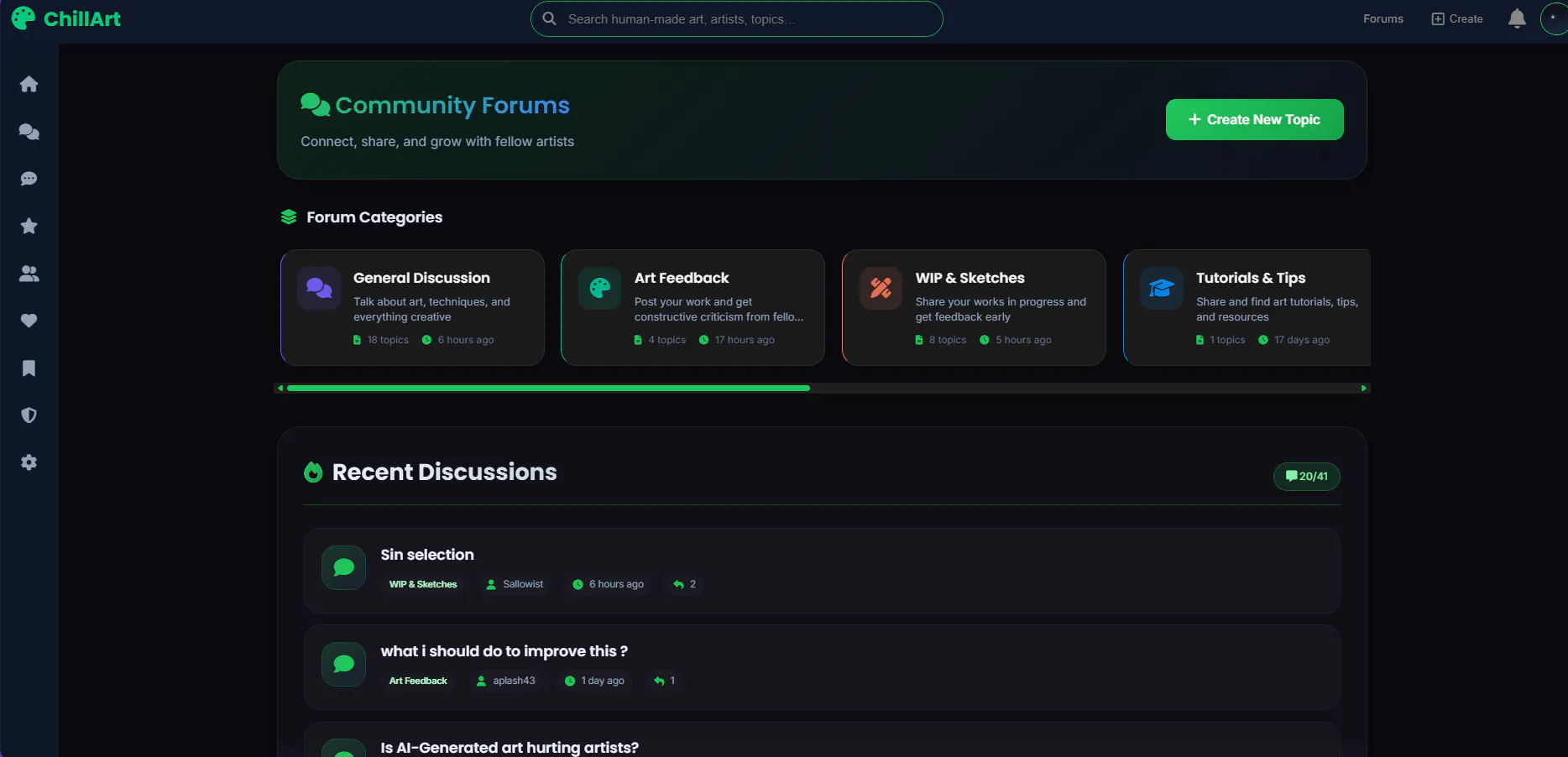This screenshot has height=757, width=1568.
Task: Open the user profile avatar
Action: tap(1554, 18)
